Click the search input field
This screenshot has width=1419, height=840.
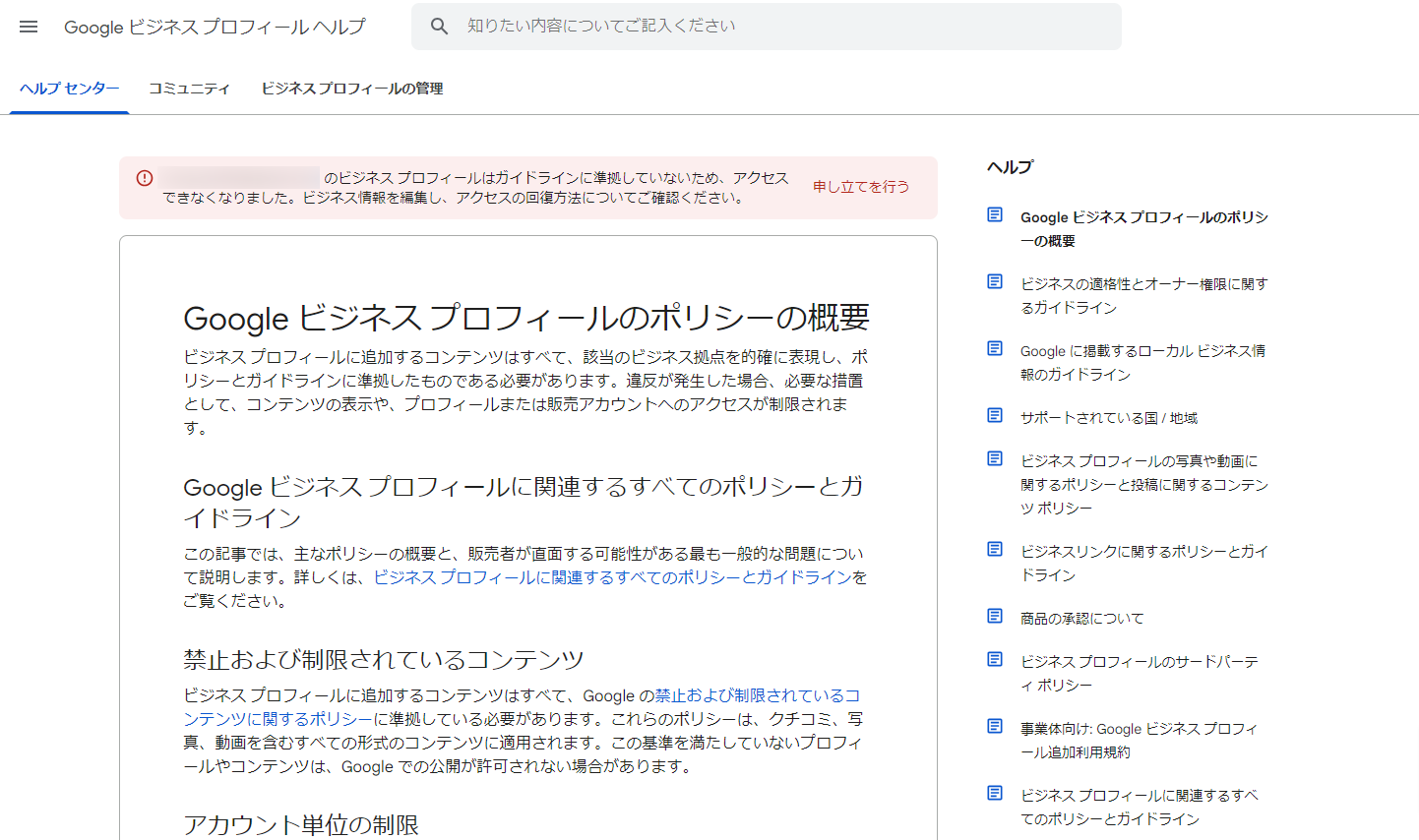(689, 27)
